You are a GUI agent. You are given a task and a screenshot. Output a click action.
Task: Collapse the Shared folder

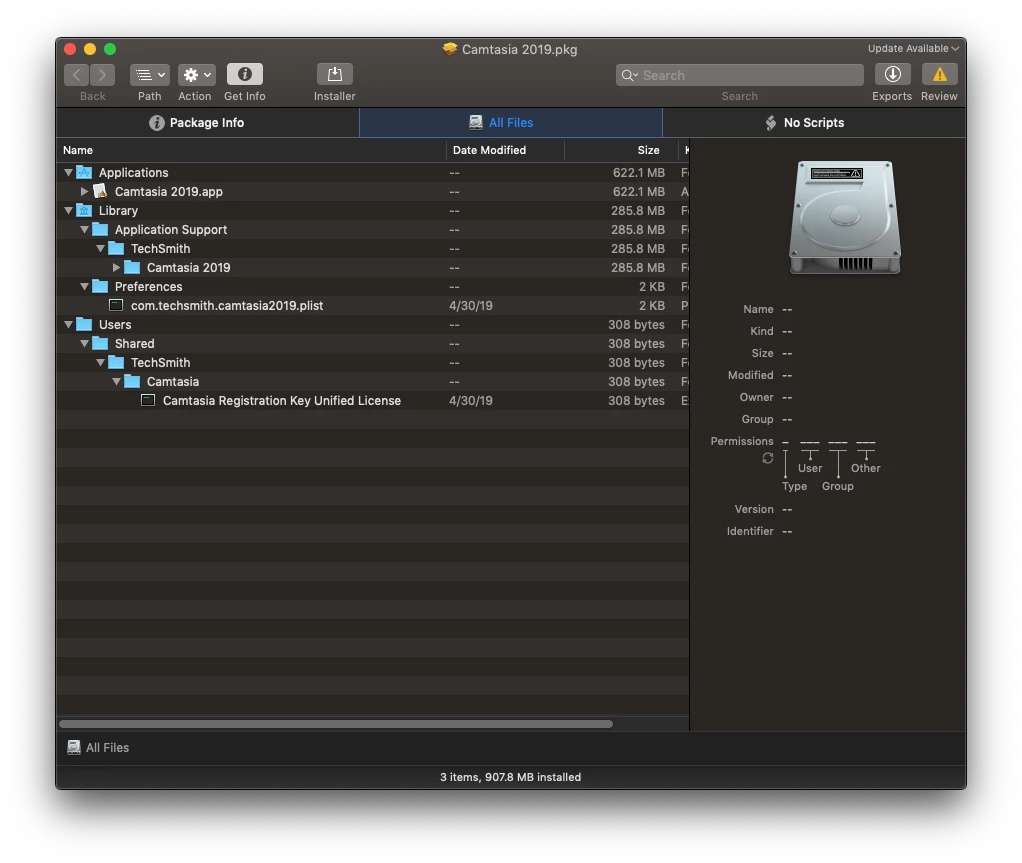[84, 343]
